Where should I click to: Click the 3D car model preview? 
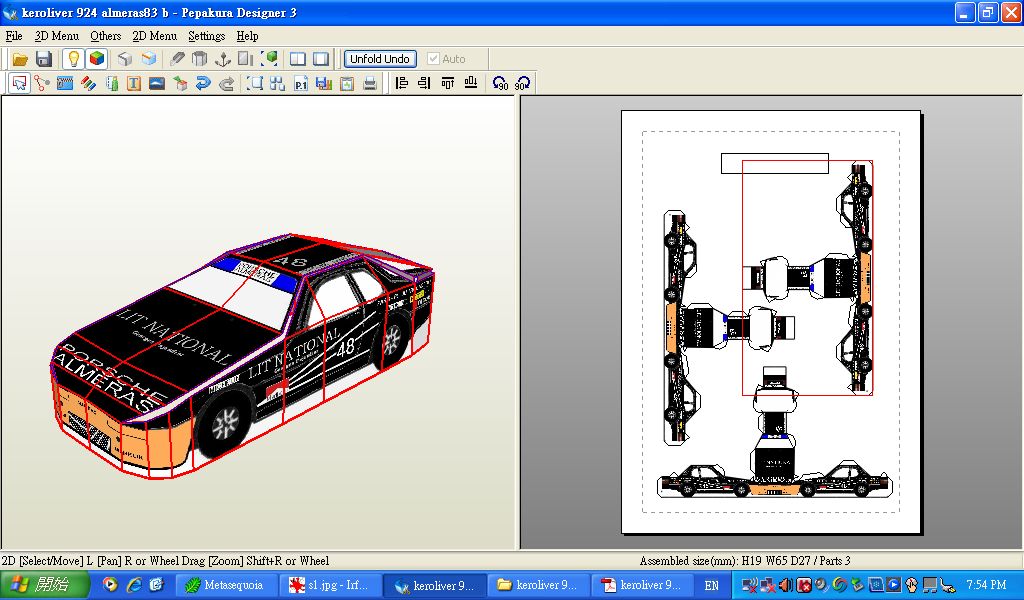click(243, 356)
